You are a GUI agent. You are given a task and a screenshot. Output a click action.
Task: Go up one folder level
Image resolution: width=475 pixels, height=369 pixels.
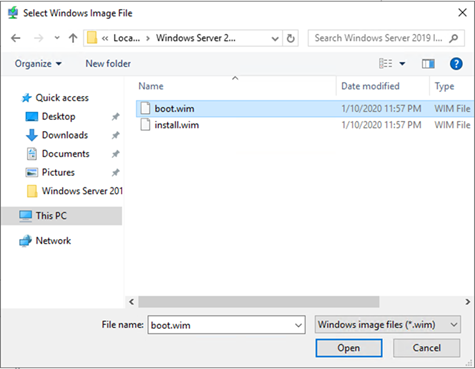pos(73,38)
